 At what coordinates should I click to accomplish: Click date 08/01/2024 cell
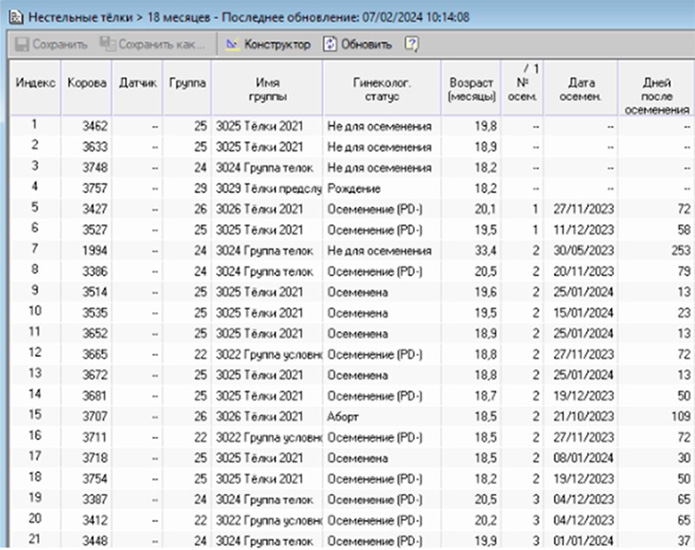click(x=581, y=458)
